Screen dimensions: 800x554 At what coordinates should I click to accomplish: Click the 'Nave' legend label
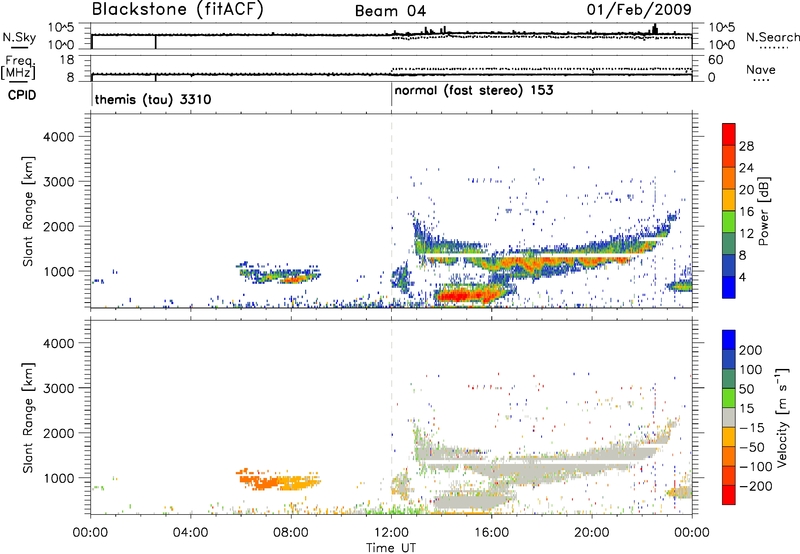tap(761, 70)
